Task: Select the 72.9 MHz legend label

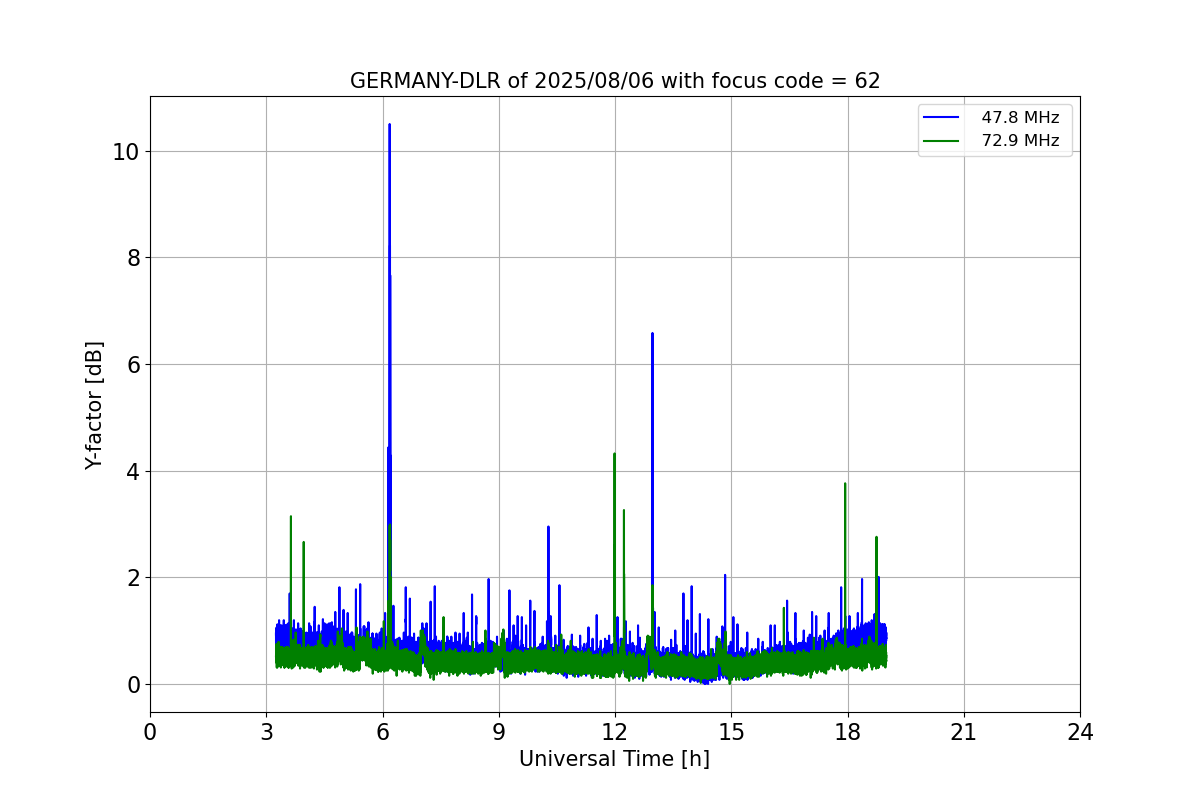Action: (x=1020, y=141)
